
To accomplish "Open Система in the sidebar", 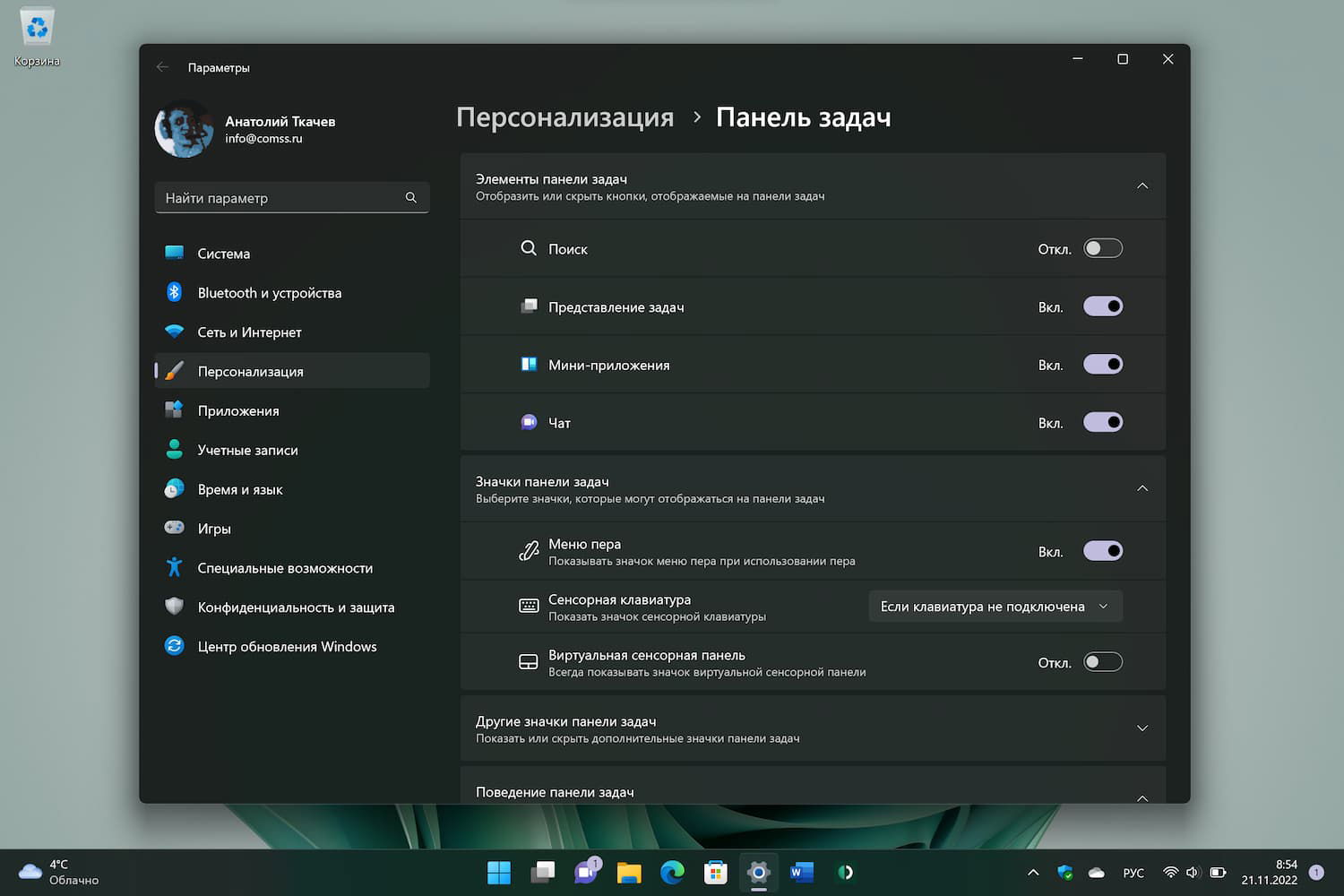I will coord(224,254).
